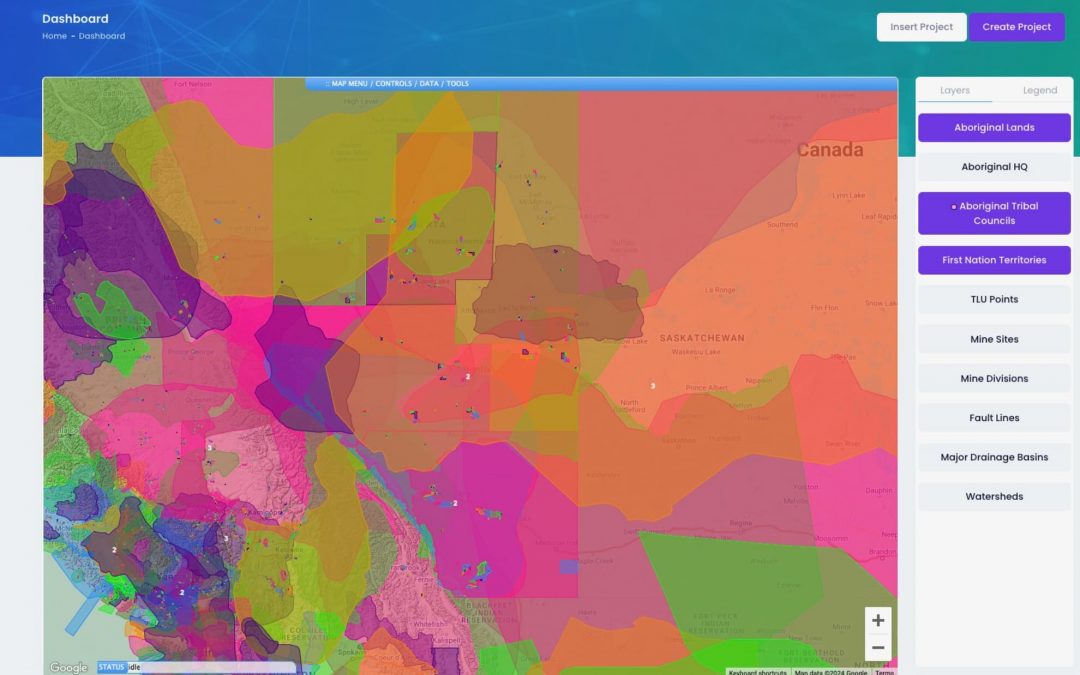1080x675 pixels.
Task: Click the zoom out icon on the map
Action: click(878, 648)
